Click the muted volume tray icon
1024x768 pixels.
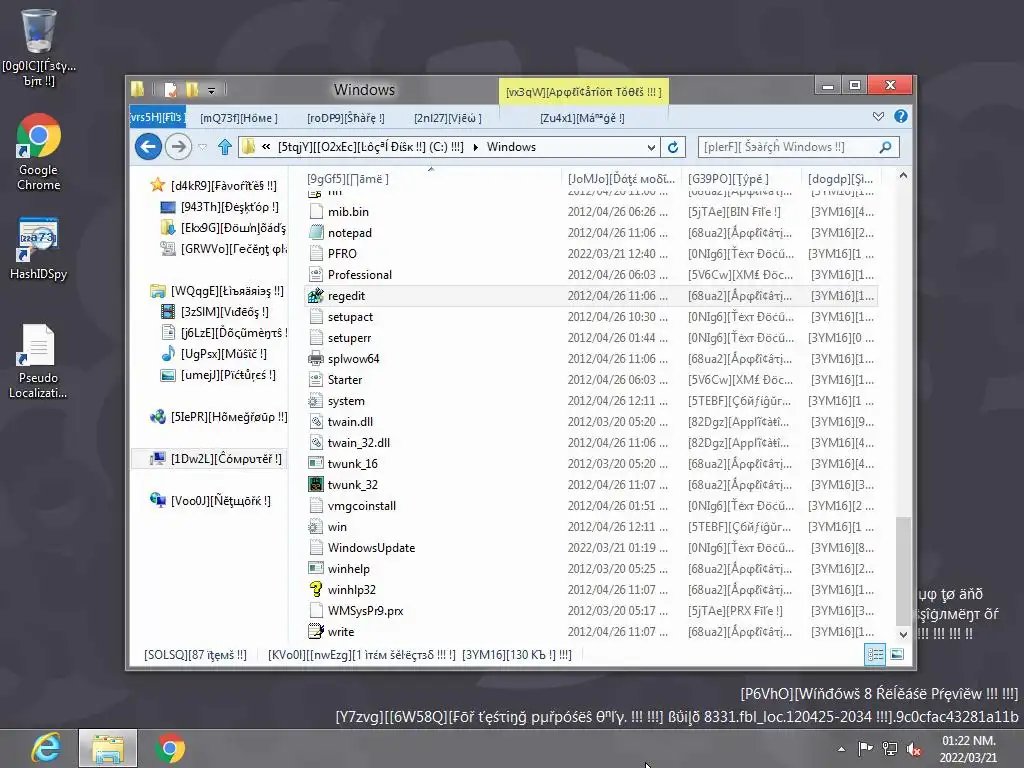914,749
